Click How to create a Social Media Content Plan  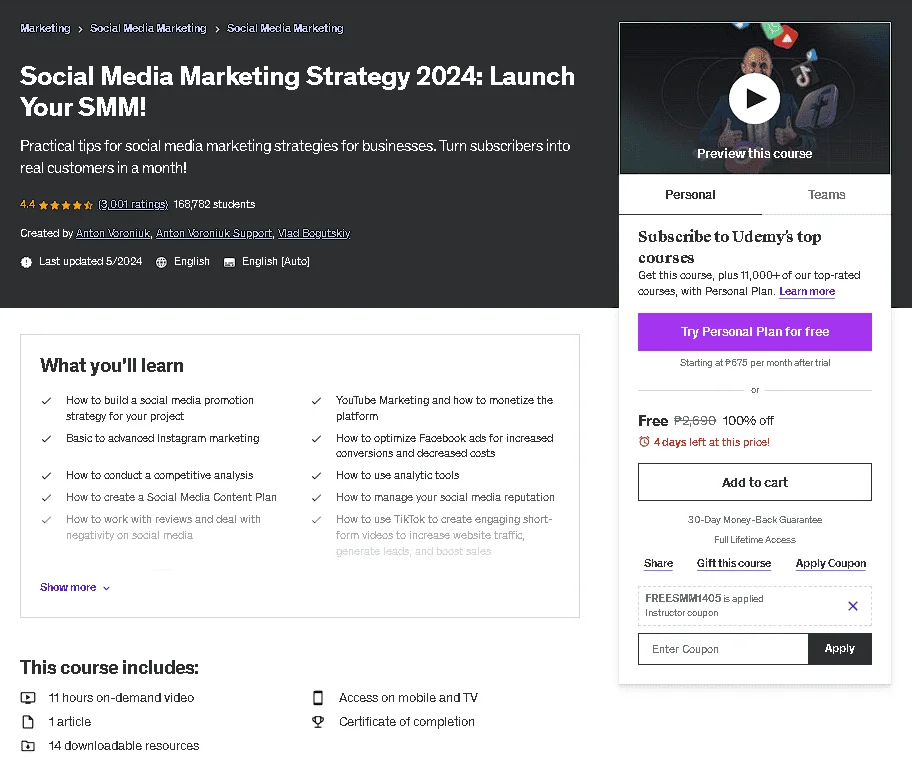click(171, 497)
